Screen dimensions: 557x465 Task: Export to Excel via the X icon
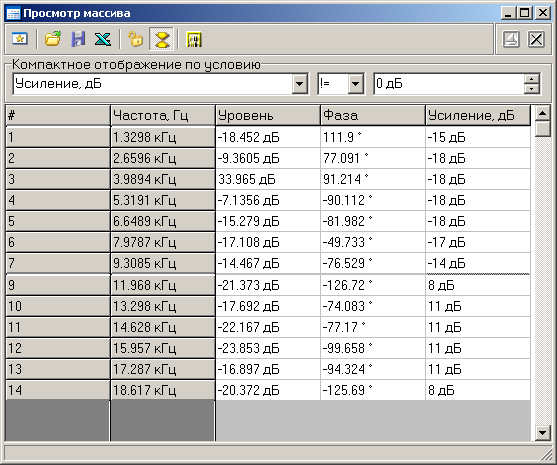point(103,39)
